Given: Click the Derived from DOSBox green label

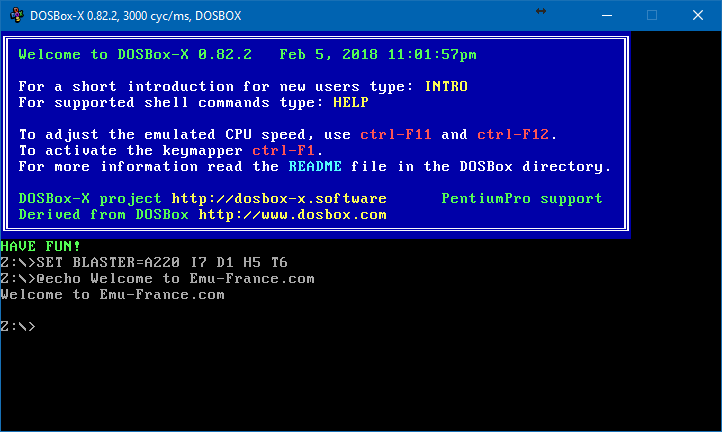Looking at the screenshot, I should (104, 215).
